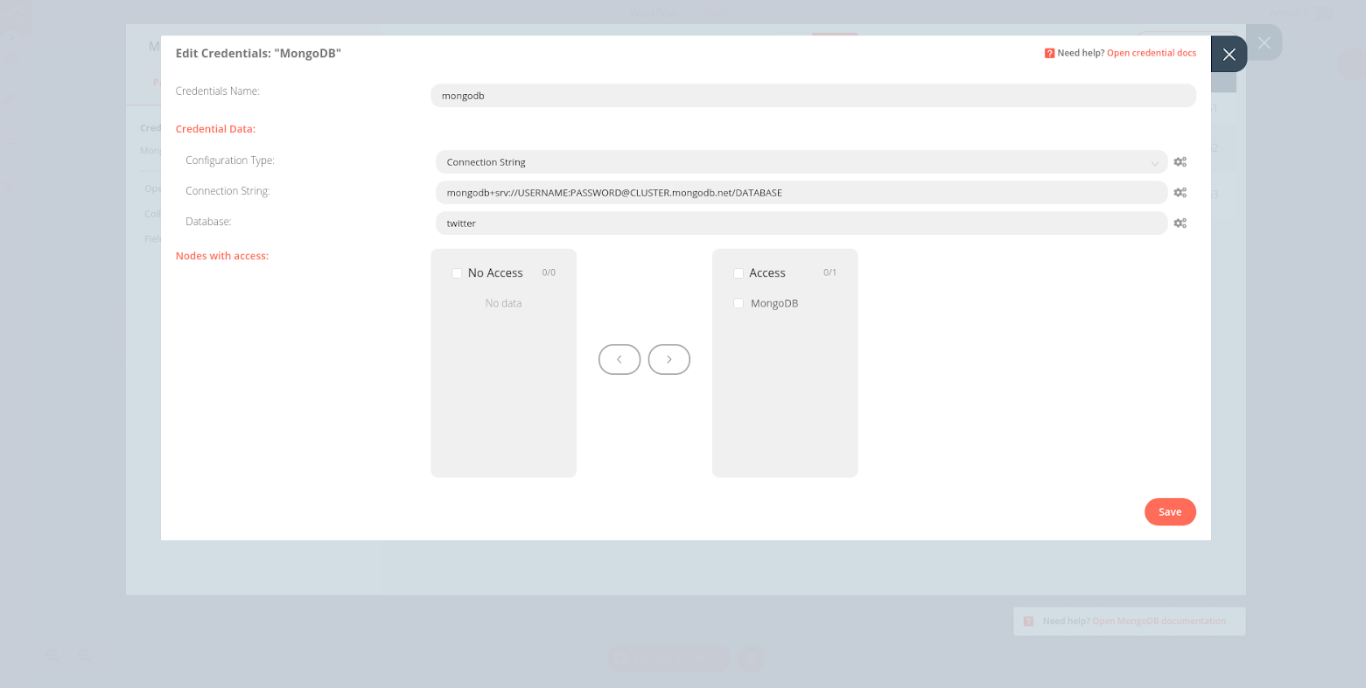
Task: Save the MongoDB credentials
Action: tap(1170, 511)
